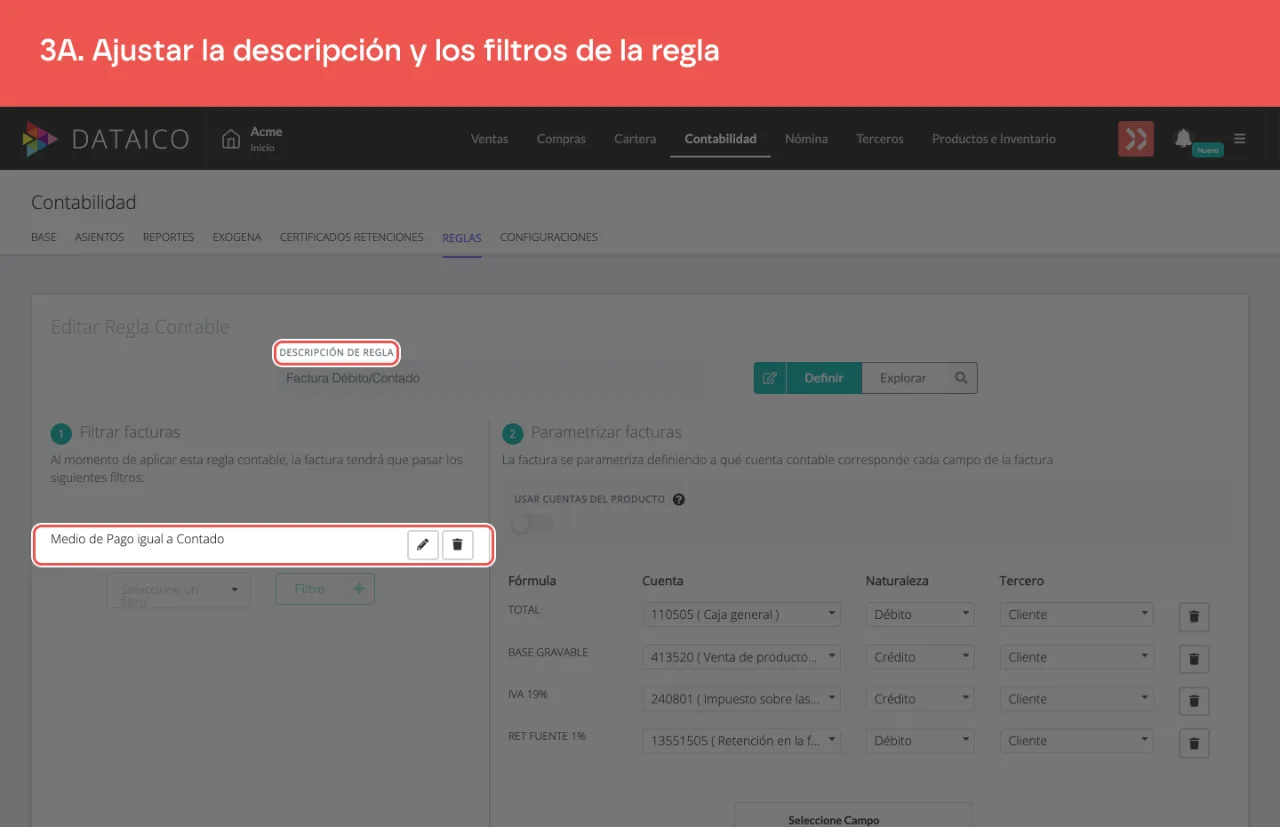Click the search magnifier icon next to Explorar
This screenshot has width=1280, height=827.
(961, 378)
